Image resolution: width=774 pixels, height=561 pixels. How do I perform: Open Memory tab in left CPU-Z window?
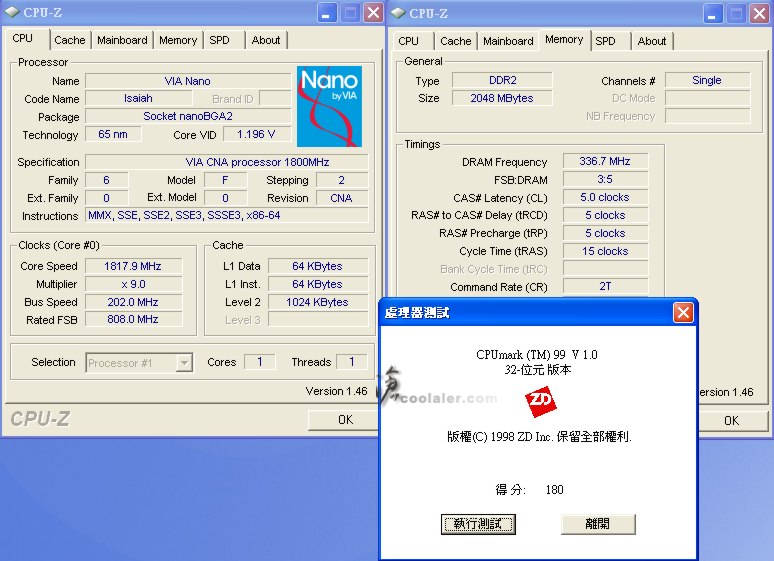point(178,40)
